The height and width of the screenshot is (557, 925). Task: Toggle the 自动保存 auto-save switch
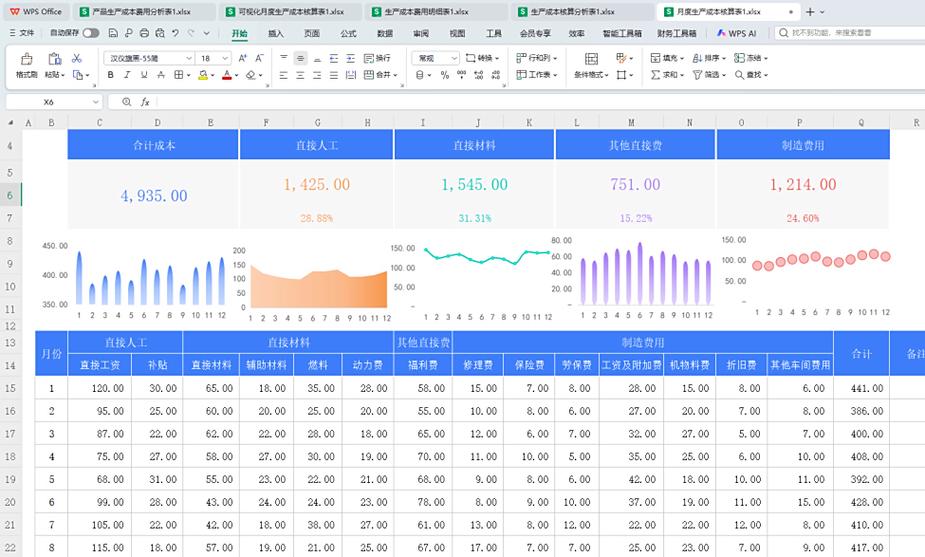[x=91, y=33]
